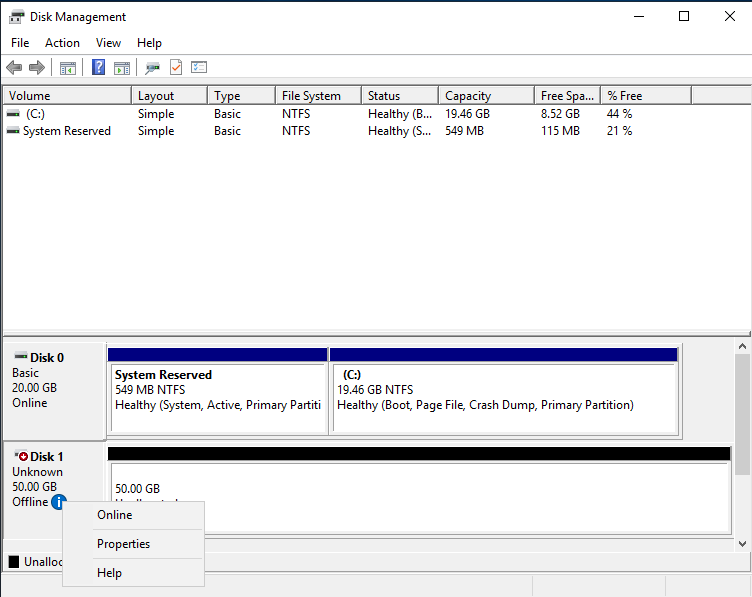
Task: Sort by the Type column header
Action: 242,95
